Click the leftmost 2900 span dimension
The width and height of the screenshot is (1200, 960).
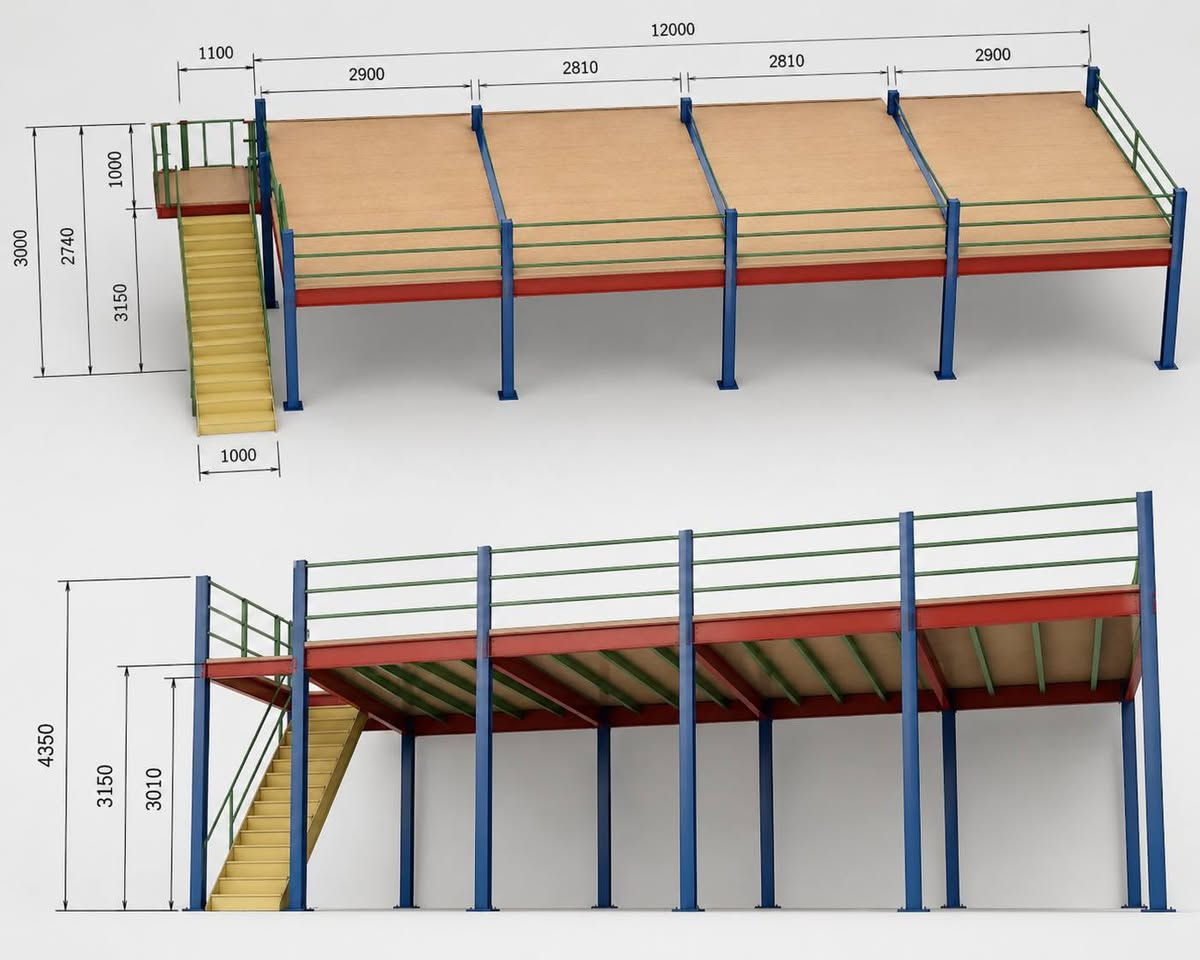366,74
